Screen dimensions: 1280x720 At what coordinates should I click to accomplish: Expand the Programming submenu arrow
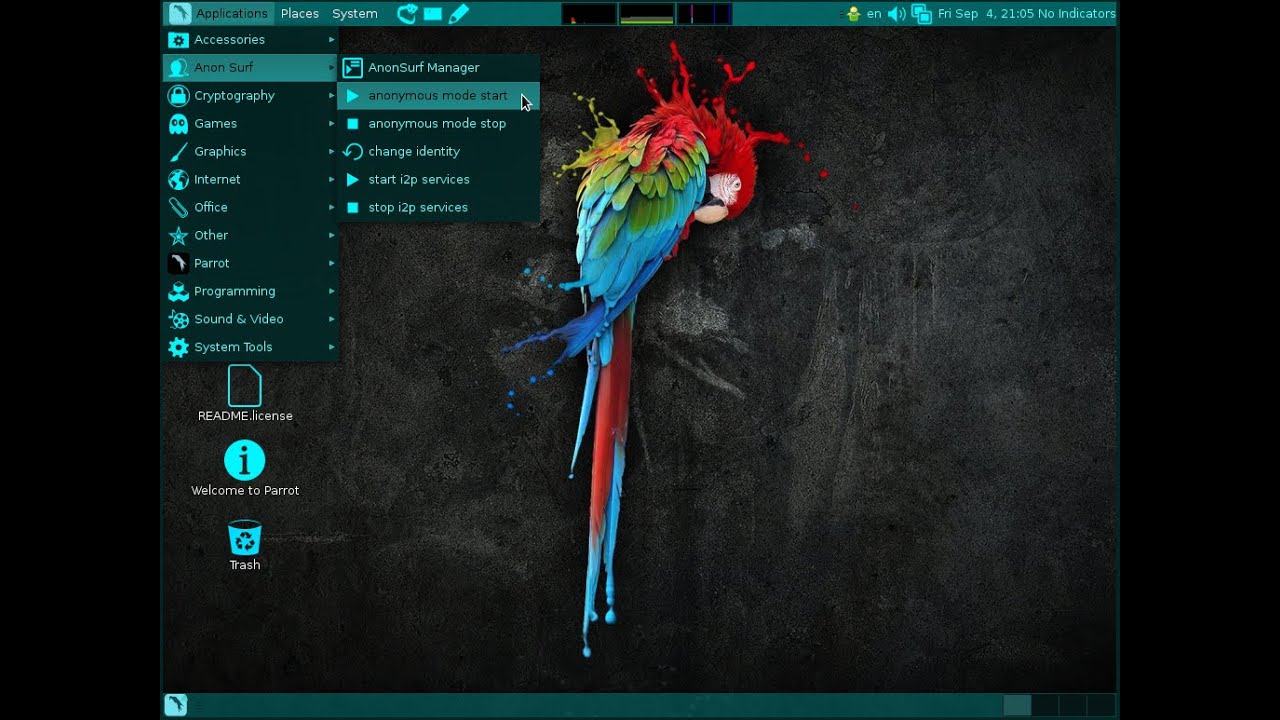coord(332,292)
